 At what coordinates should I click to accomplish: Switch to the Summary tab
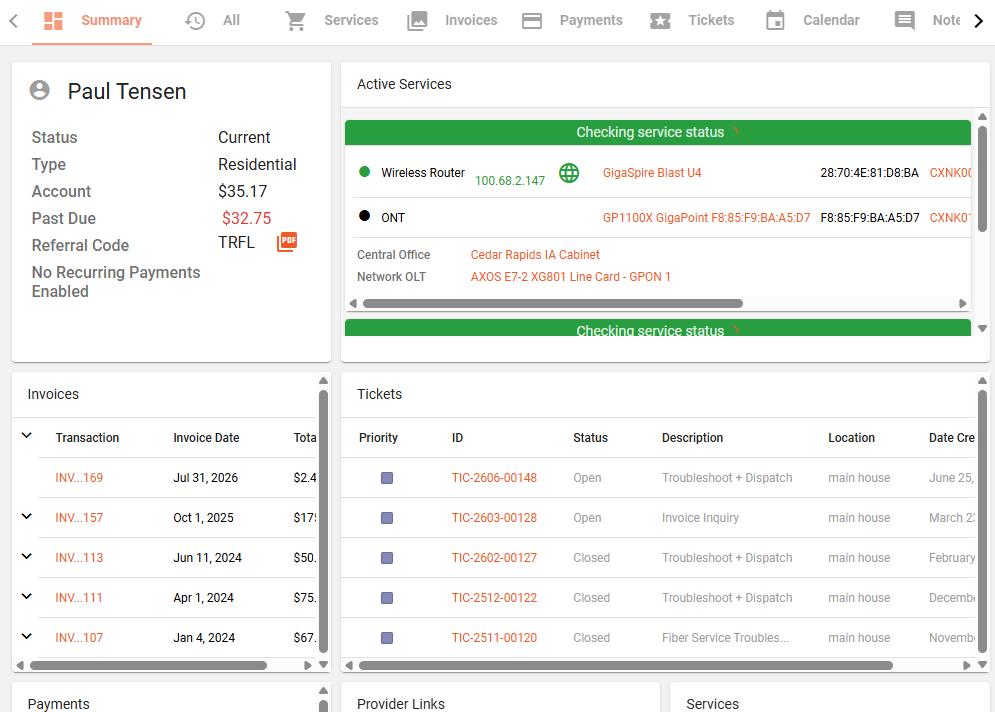pyautogui.click(x=92, y=21)
